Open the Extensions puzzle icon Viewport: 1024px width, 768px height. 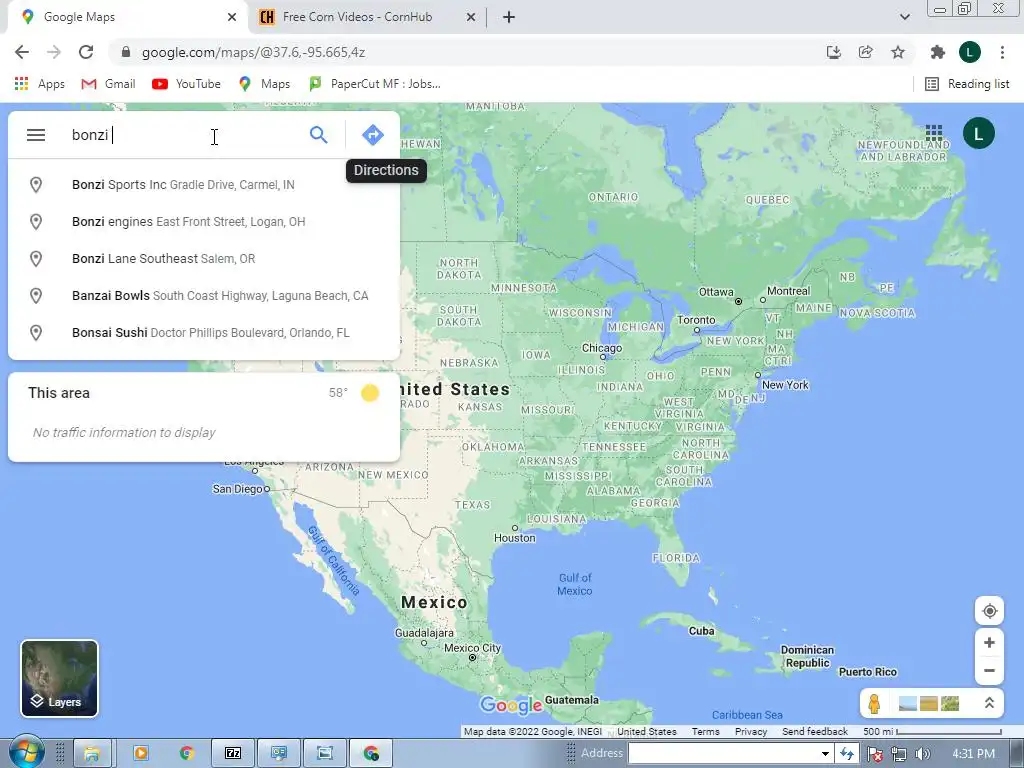[938, 52]
